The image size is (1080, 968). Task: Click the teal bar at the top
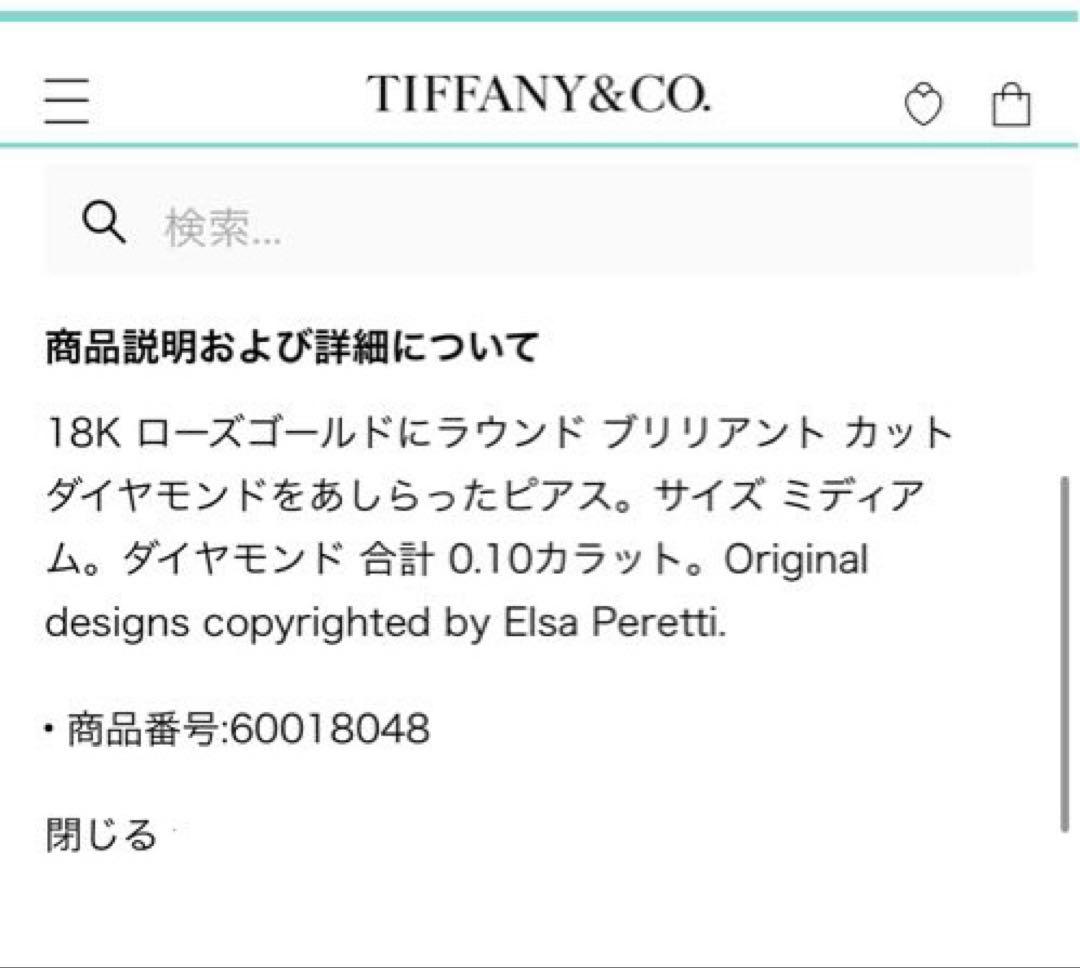[x=540, y=14]
